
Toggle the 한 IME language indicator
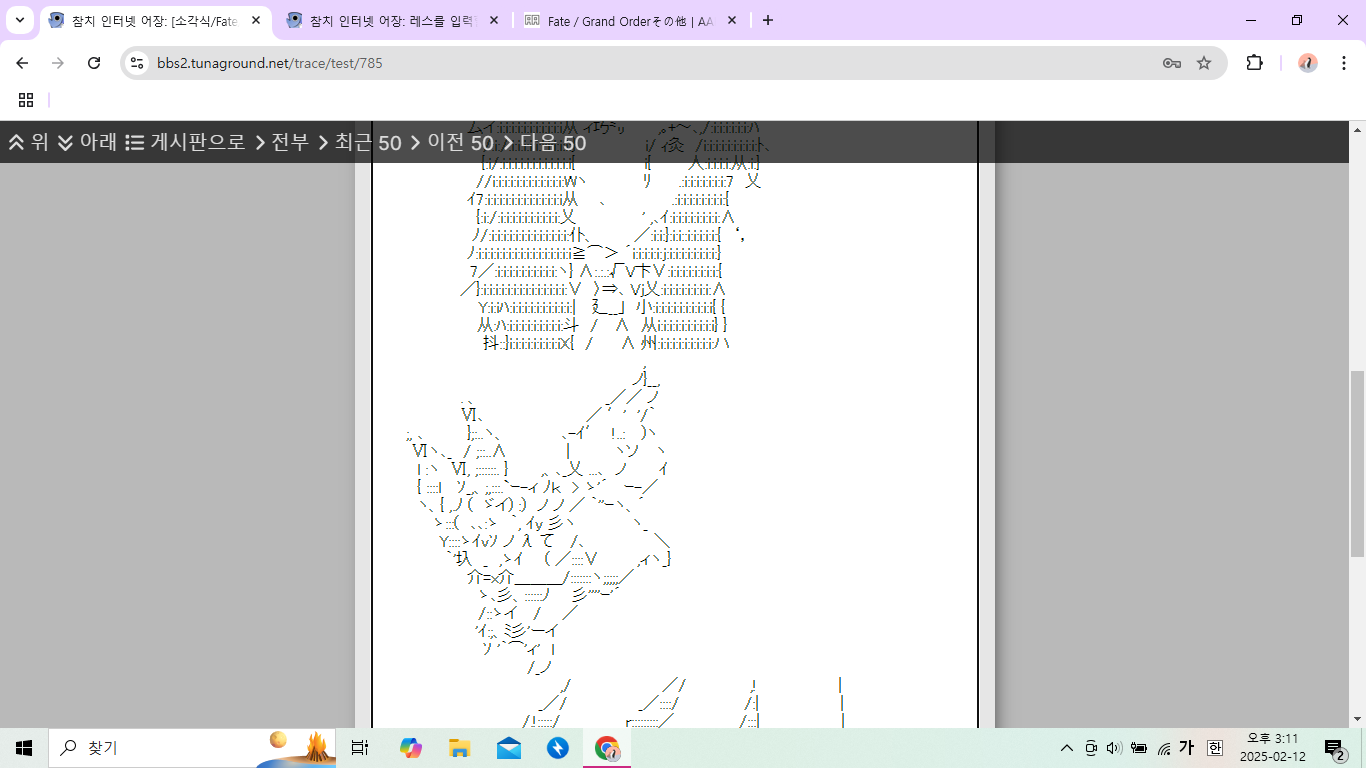point(1214,748)
